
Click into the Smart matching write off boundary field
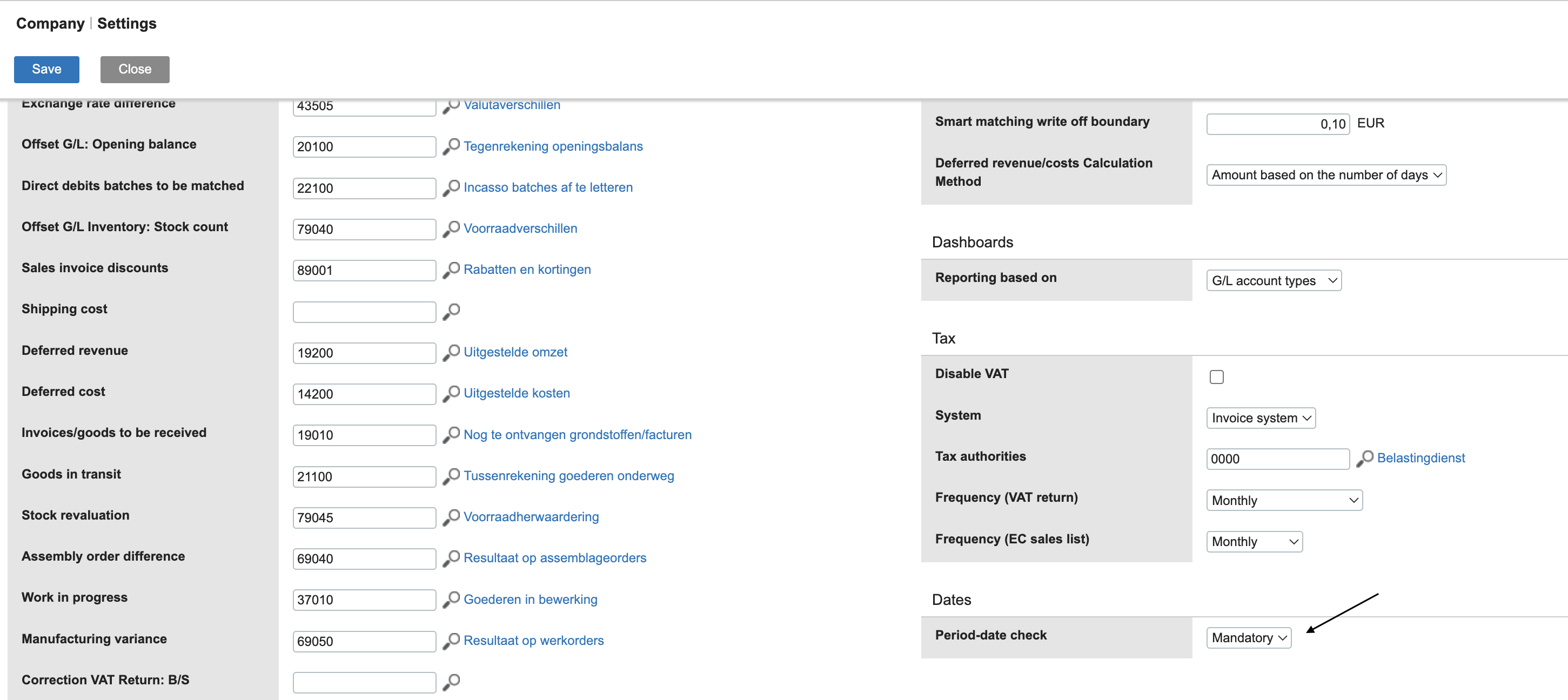tap(1277, 124)
